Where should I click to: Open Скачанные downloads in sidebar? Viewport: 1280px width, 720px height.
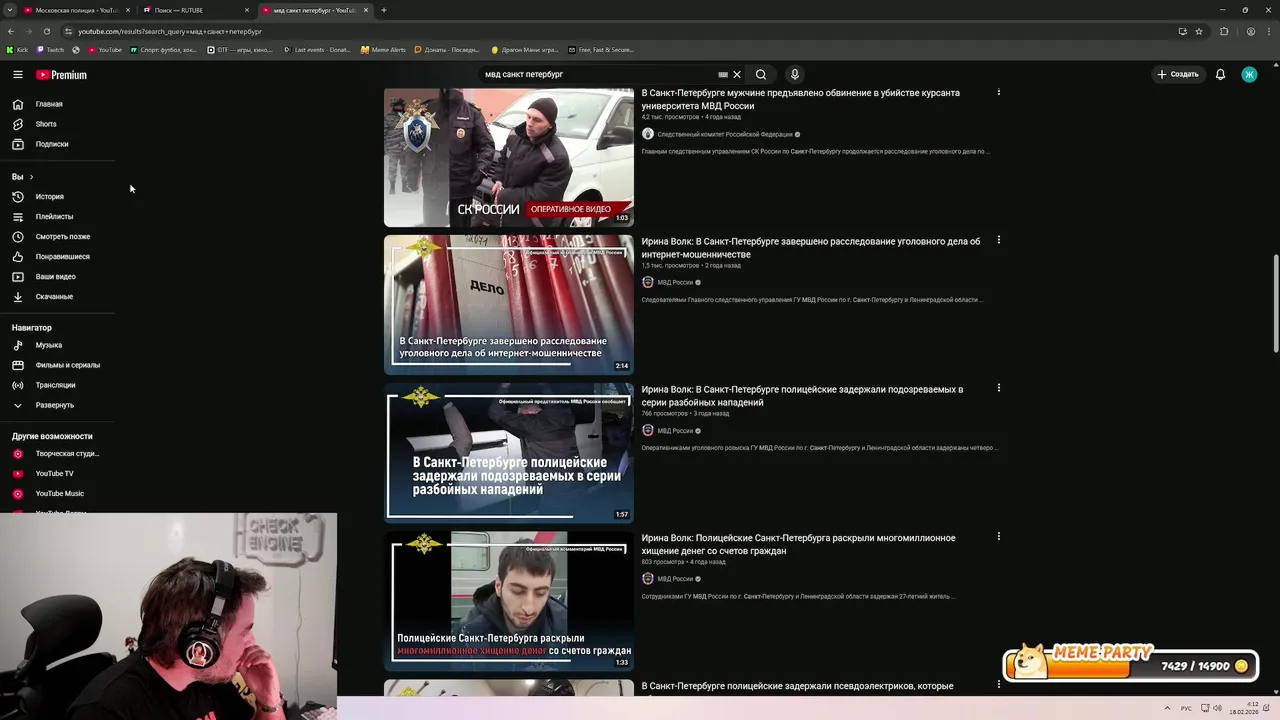[54, 297]
